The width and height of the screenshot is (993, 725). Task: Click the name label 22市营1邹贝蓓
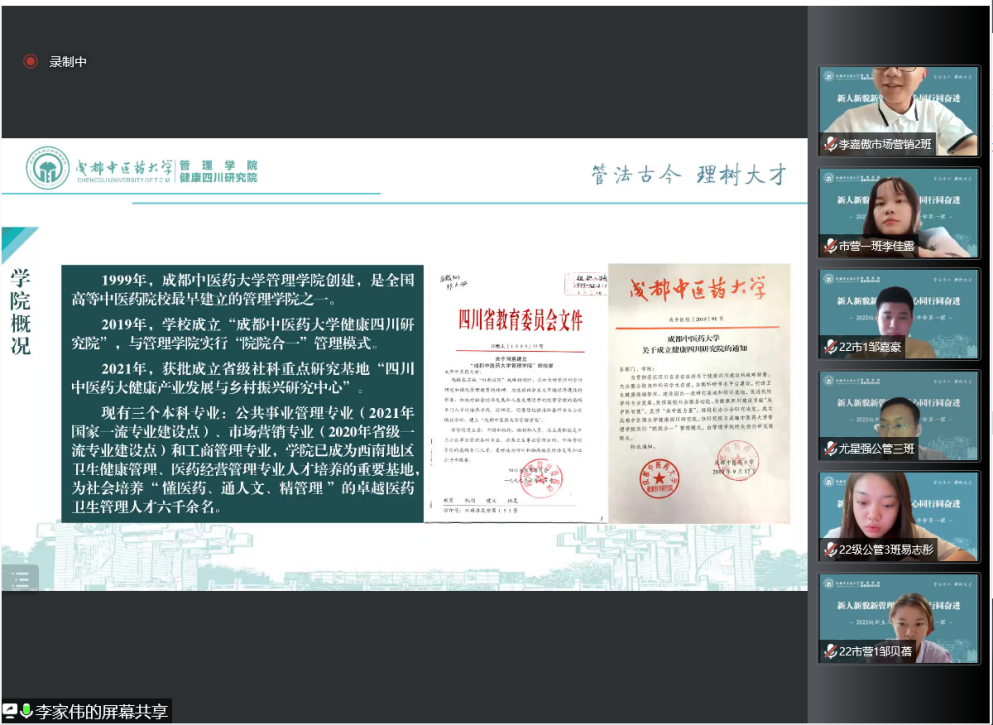[x=876, y=651]
